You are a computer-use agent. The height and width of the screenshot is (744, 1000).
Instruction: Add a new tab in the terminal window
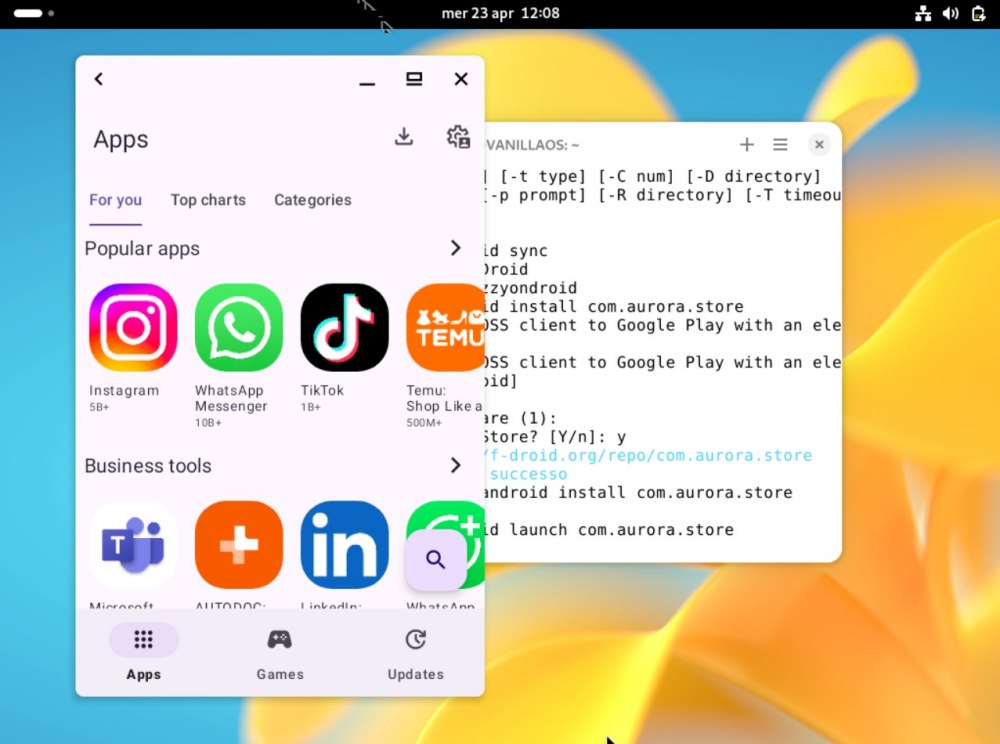747,145
